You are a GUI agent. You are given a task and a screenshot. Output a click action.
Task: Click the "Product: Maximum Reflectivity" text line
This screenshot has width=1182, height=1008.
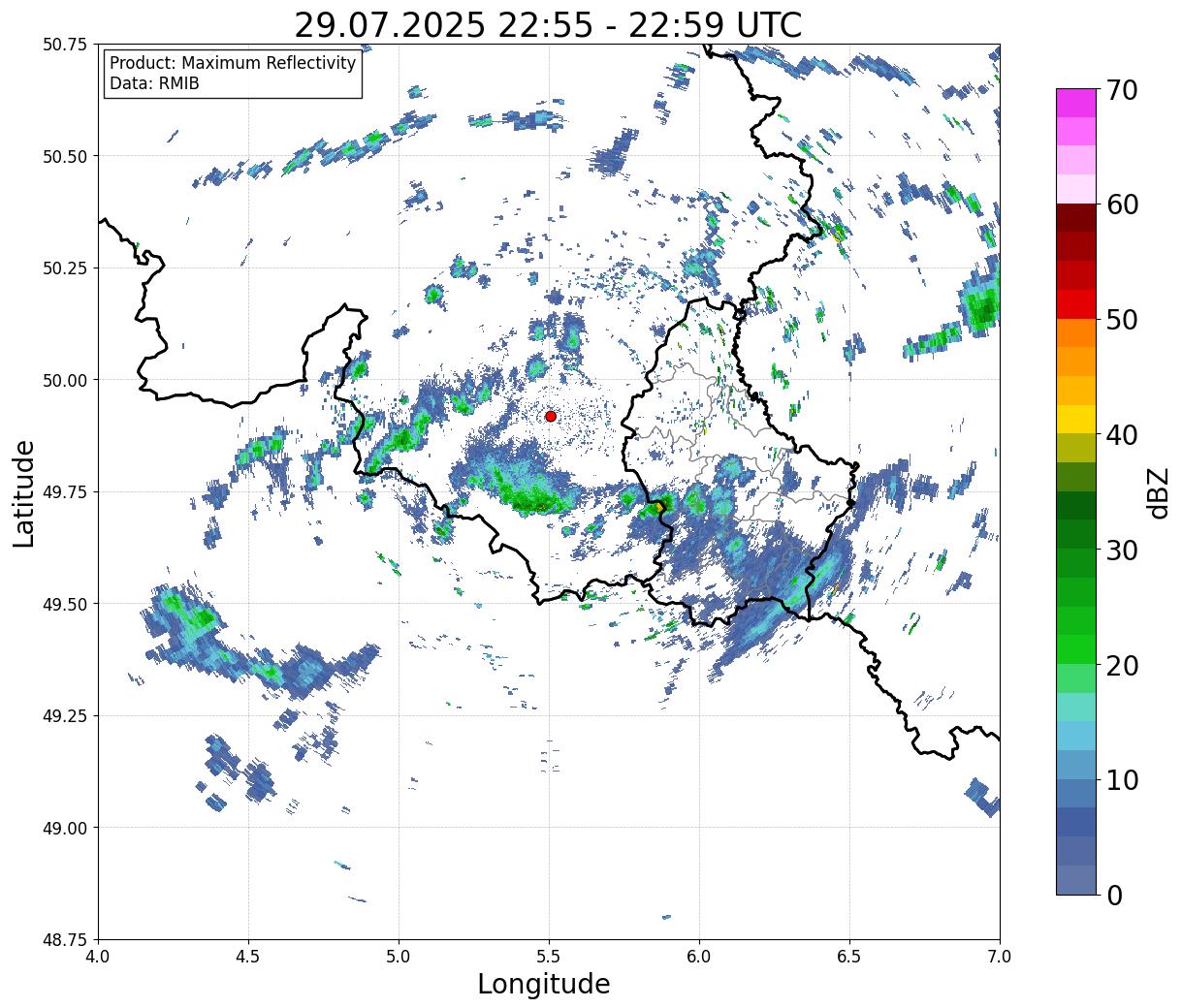(233, 63)
